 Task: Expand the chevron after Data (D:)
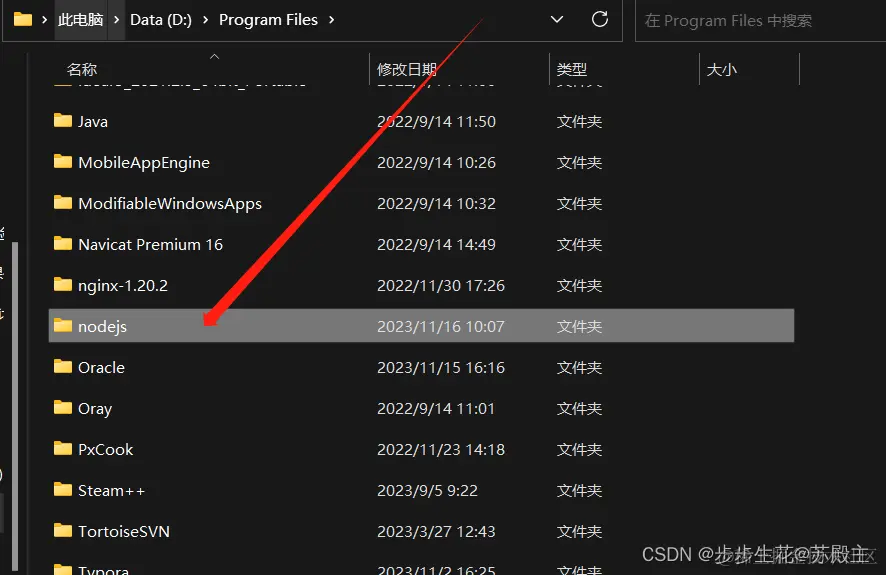tap(205, 20)
